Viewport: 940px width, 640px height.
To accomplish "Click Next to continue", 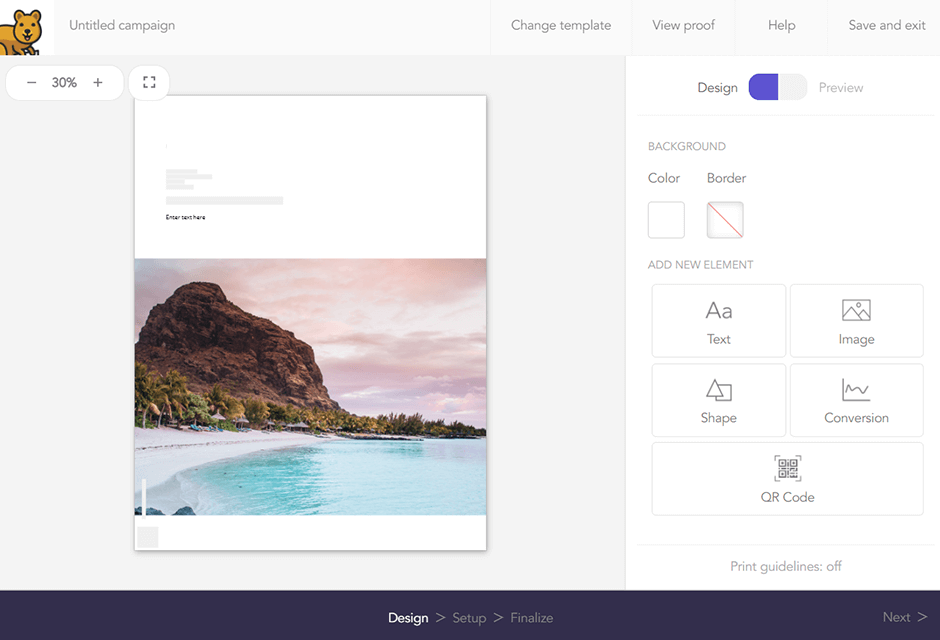I will 905,617.
